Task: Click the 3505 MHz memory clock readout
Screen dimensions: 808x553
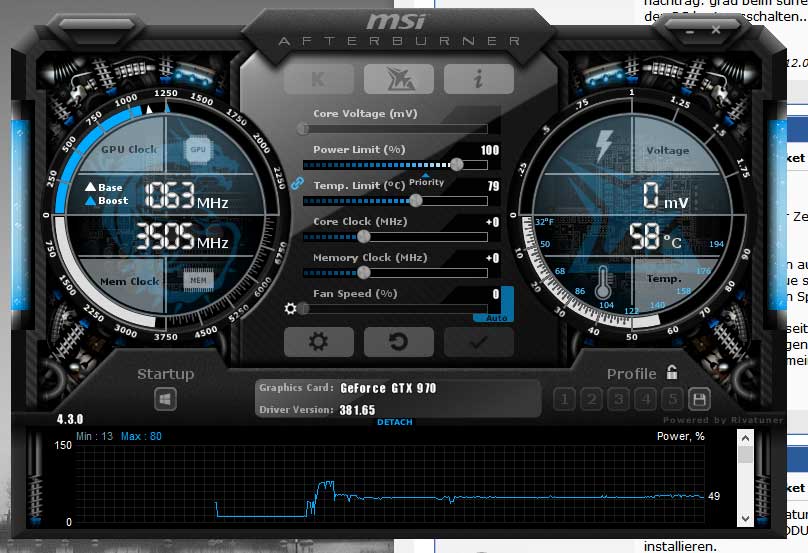Action: click(x=182, y=237)
